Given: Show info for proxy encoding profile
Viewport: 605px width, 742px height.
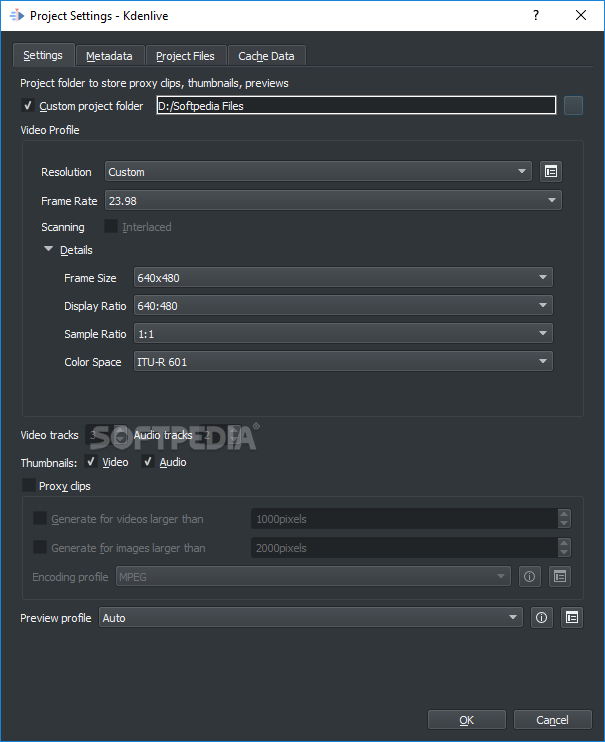Looking at the screenshot, I should [x=529, y=576].
